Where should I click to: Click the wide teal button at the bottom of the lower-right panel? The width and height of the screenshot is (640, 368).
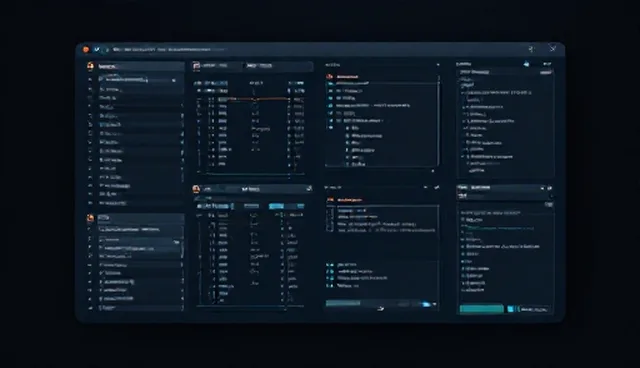[482, 309]
